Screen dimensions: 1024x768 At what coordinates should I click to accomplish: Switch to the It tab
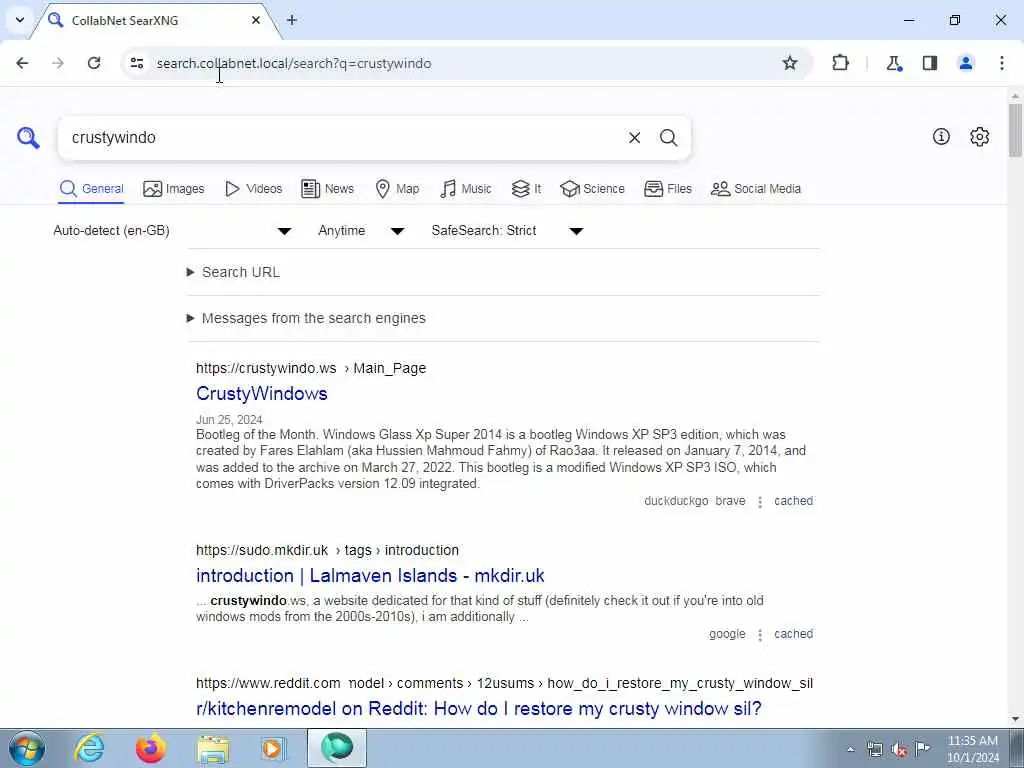click(526, 189)
